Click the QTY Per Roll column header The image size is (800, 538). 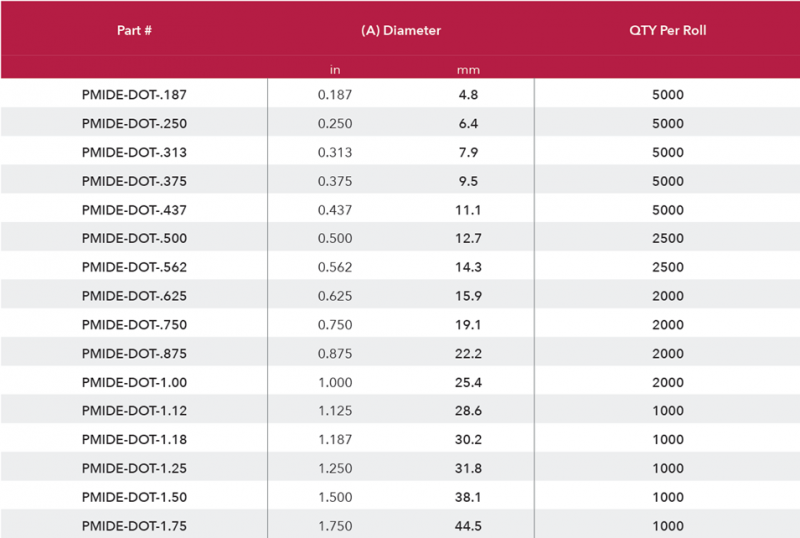point(668,30)
